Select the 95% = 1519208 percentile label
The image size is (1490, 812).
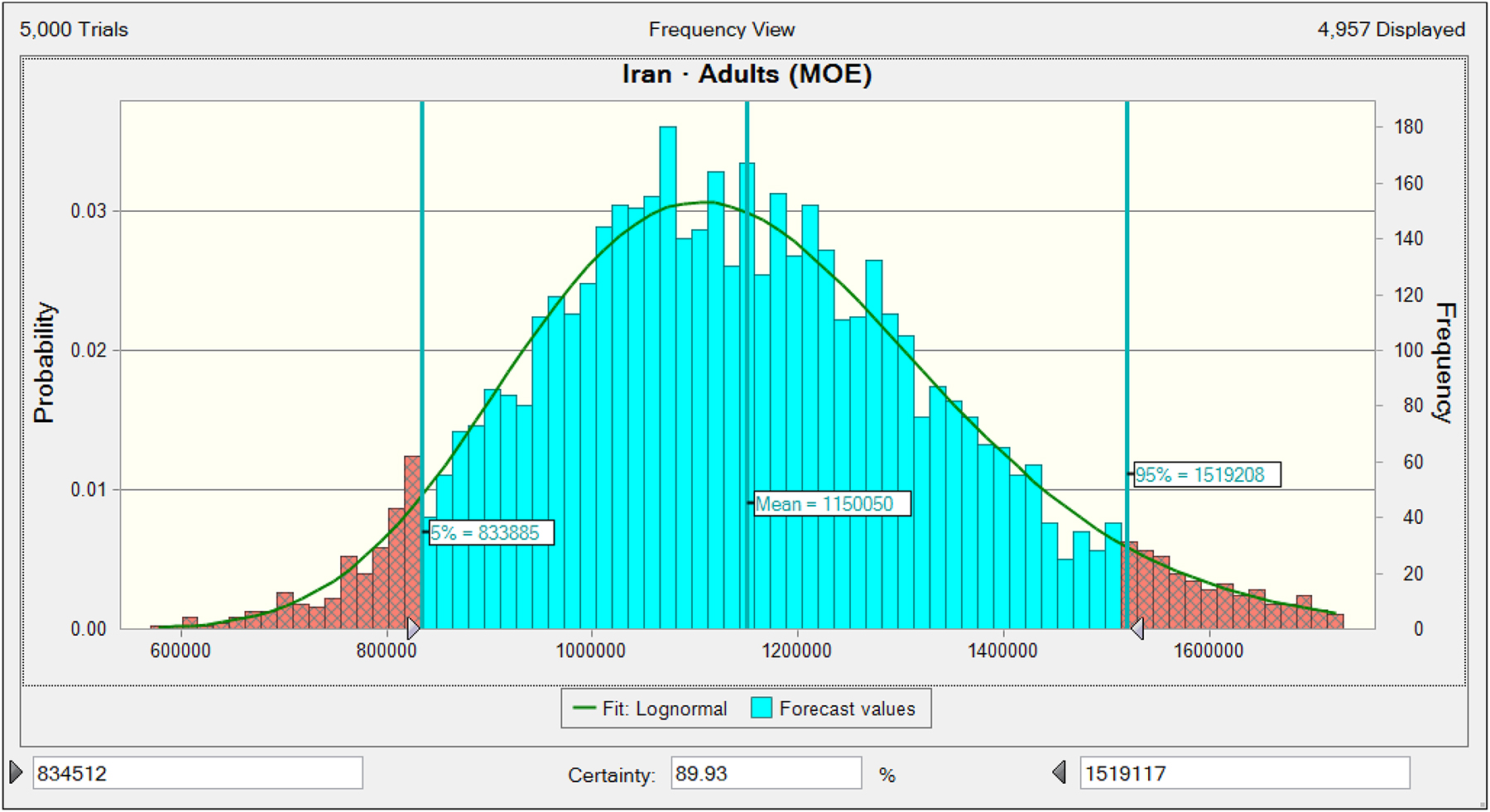(1206, 474)
